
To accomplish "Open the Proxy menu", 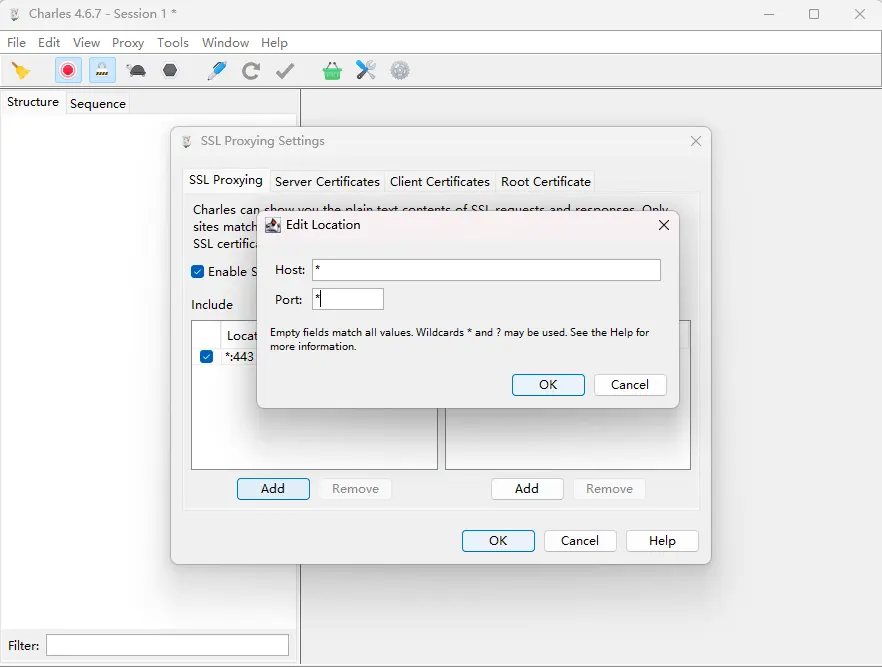I will (128, 43).
